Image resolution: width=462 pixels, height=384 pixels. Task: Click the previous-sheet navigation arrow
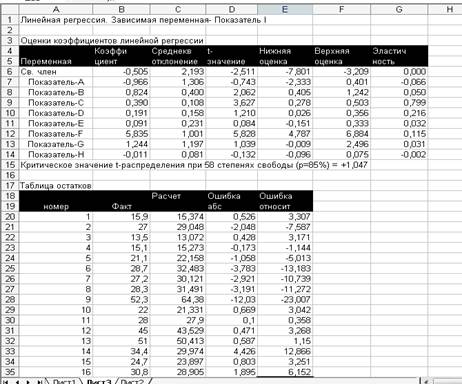(17, 382)
